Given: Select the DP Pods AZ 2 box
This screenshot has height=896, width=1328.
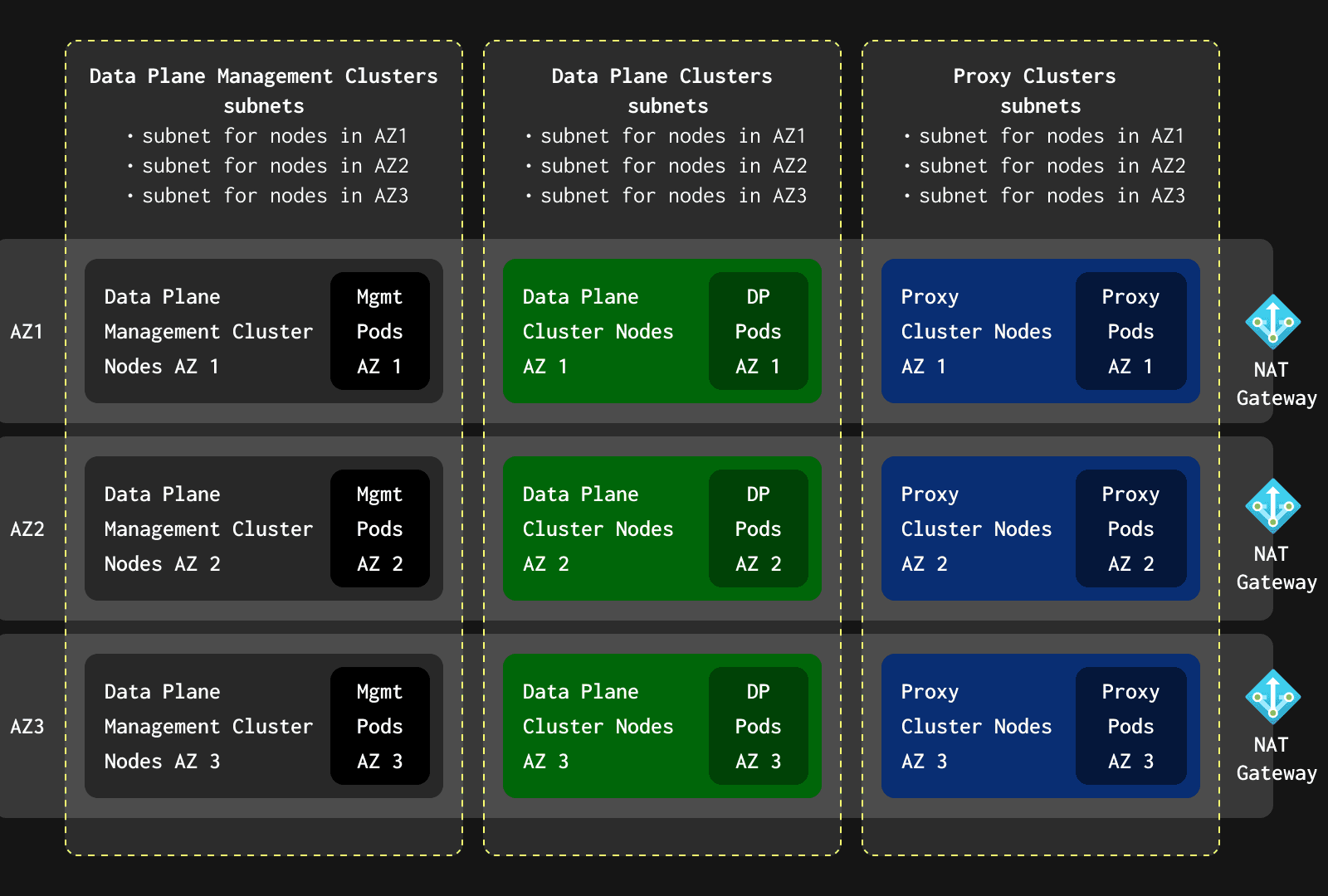Looking at the screenshot, I should [x=758, y=528].
